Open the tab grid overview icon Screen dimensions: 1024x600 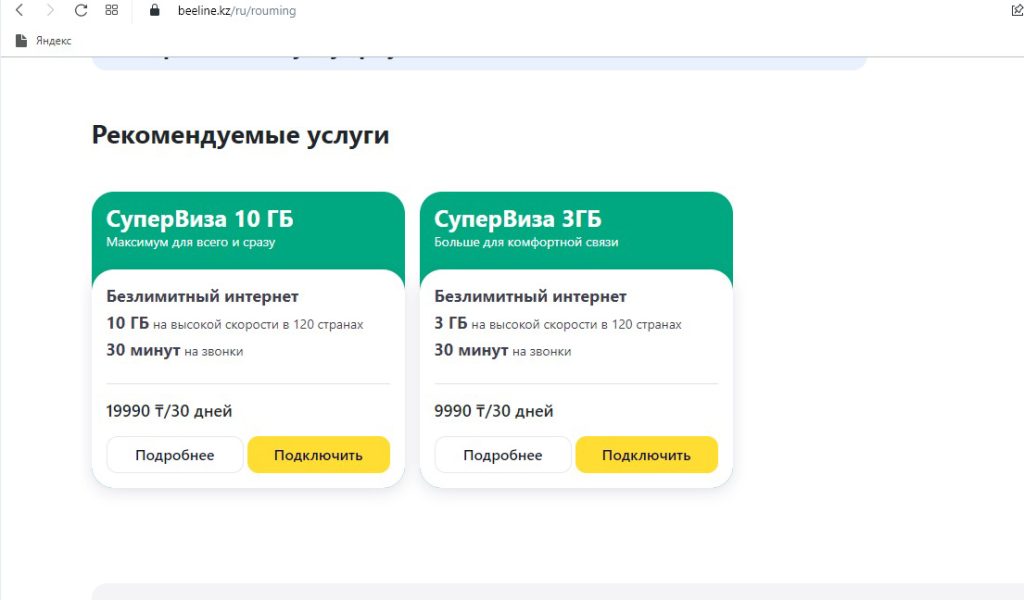coord(112,10)
